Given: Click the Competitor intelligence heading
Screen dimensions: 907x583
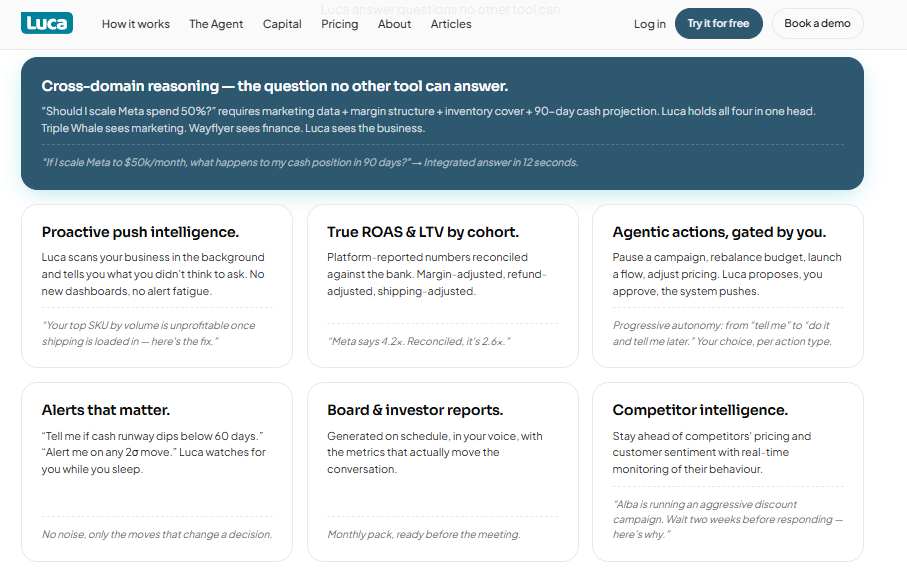Looking at the screenshot, I should [x=700, y=410].
